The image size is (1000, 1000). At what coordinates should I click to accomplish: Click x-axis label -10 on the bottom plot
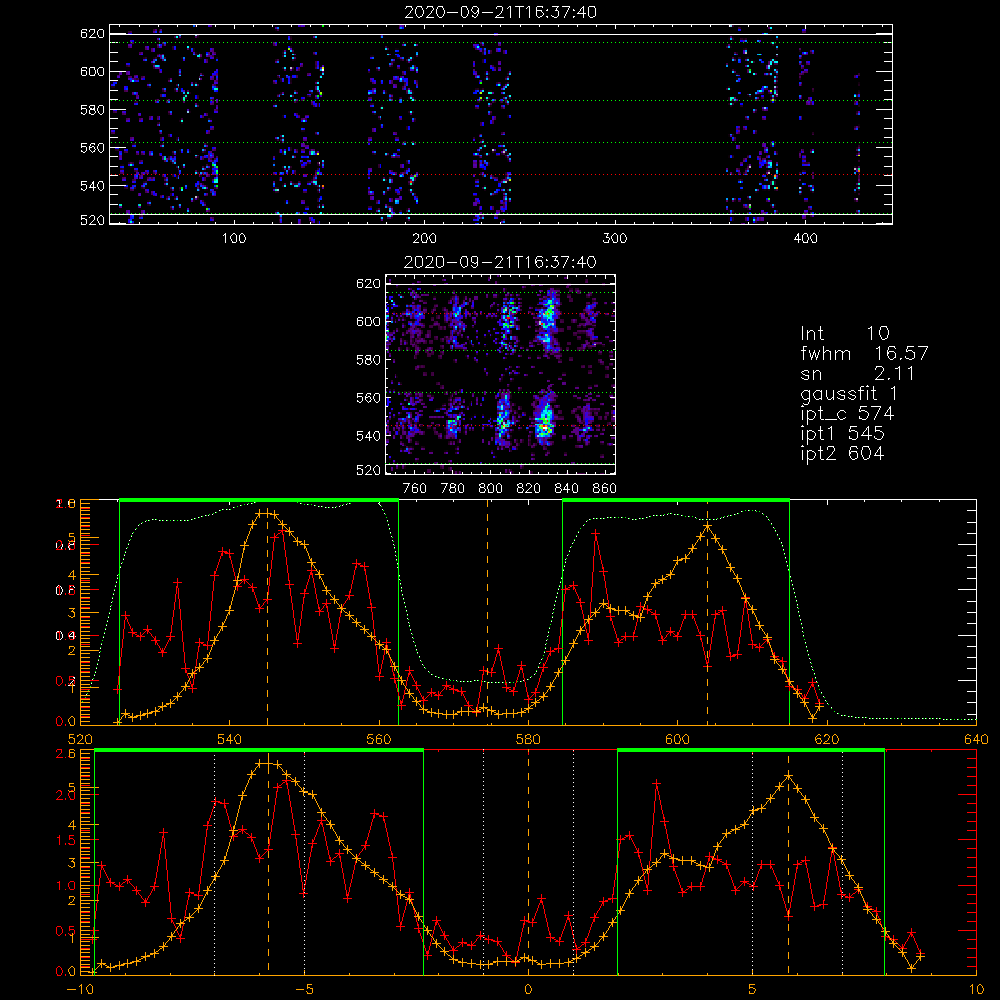pyautogui.click(x=79, y=990)
